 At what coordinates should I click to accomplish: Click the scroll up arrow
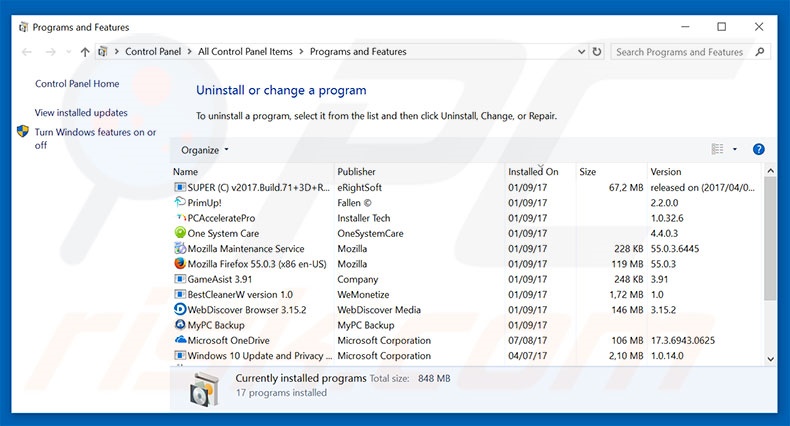(770, 171)
